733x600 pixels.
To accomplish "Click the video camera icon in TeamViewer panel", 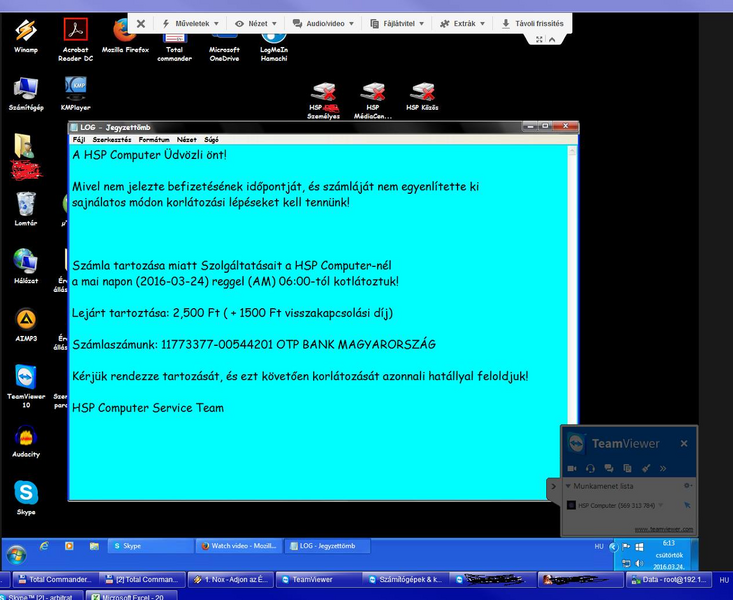I will (572, 468).
